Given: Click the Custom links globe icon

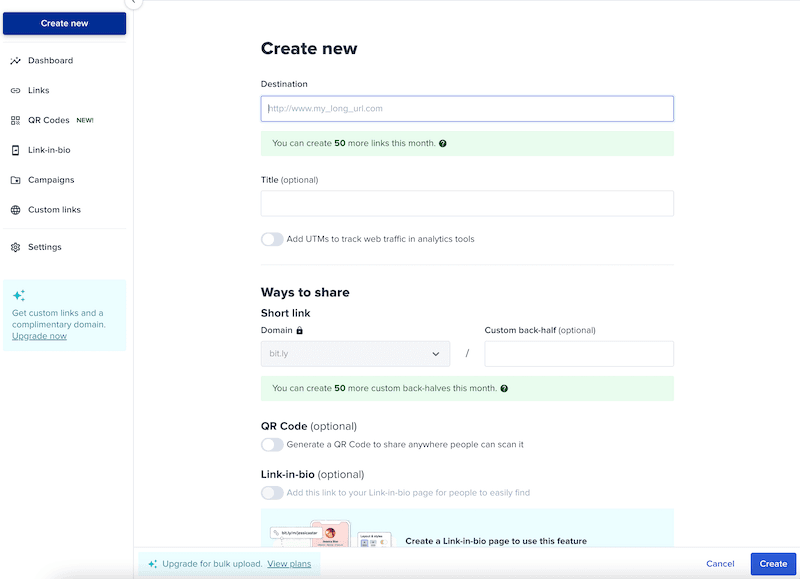Looking at the screenshot, I should coord(18,210).
